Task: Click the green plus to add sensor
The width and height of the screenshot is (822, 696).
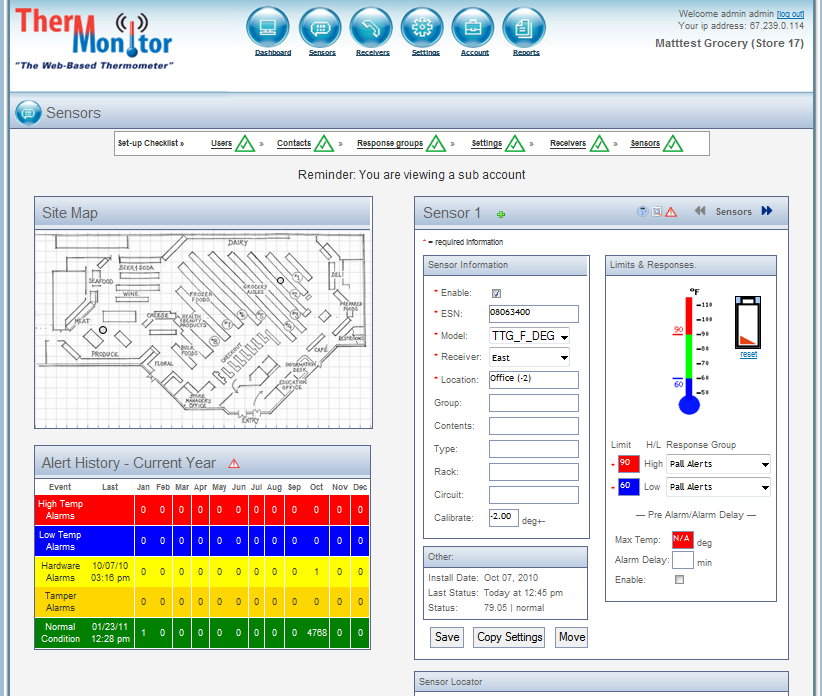Action: (x=501, y=214)
